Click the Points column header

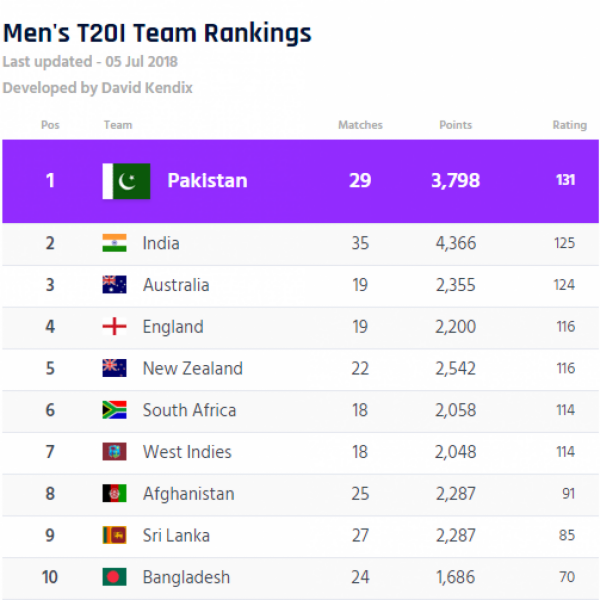(455, 125)
